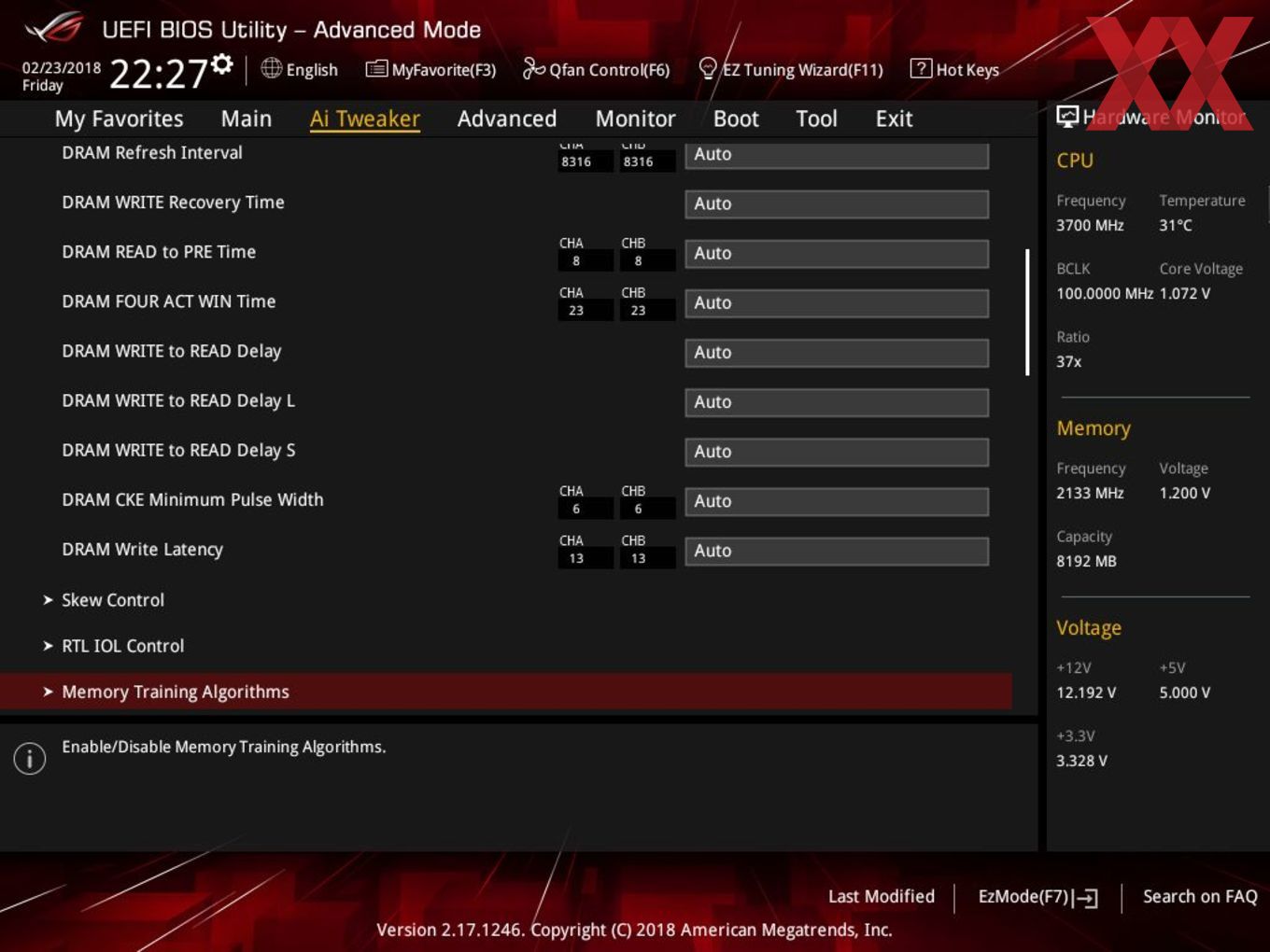
Task: Click the DRAM READ to PRE Time label
Action: pyautogui.click(x=159, y=252)
